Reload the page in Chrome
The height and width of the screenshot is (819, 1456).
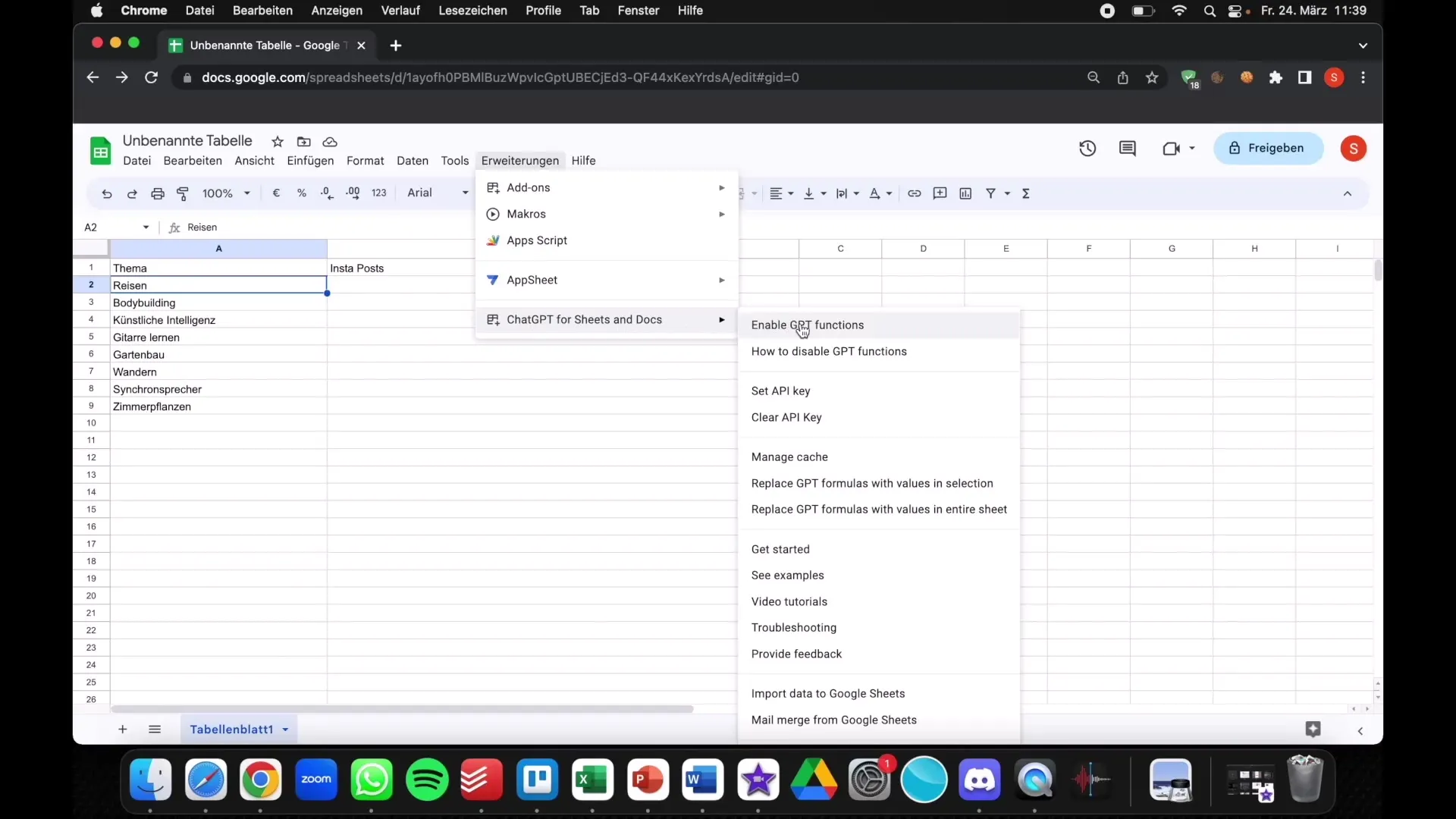151,77
